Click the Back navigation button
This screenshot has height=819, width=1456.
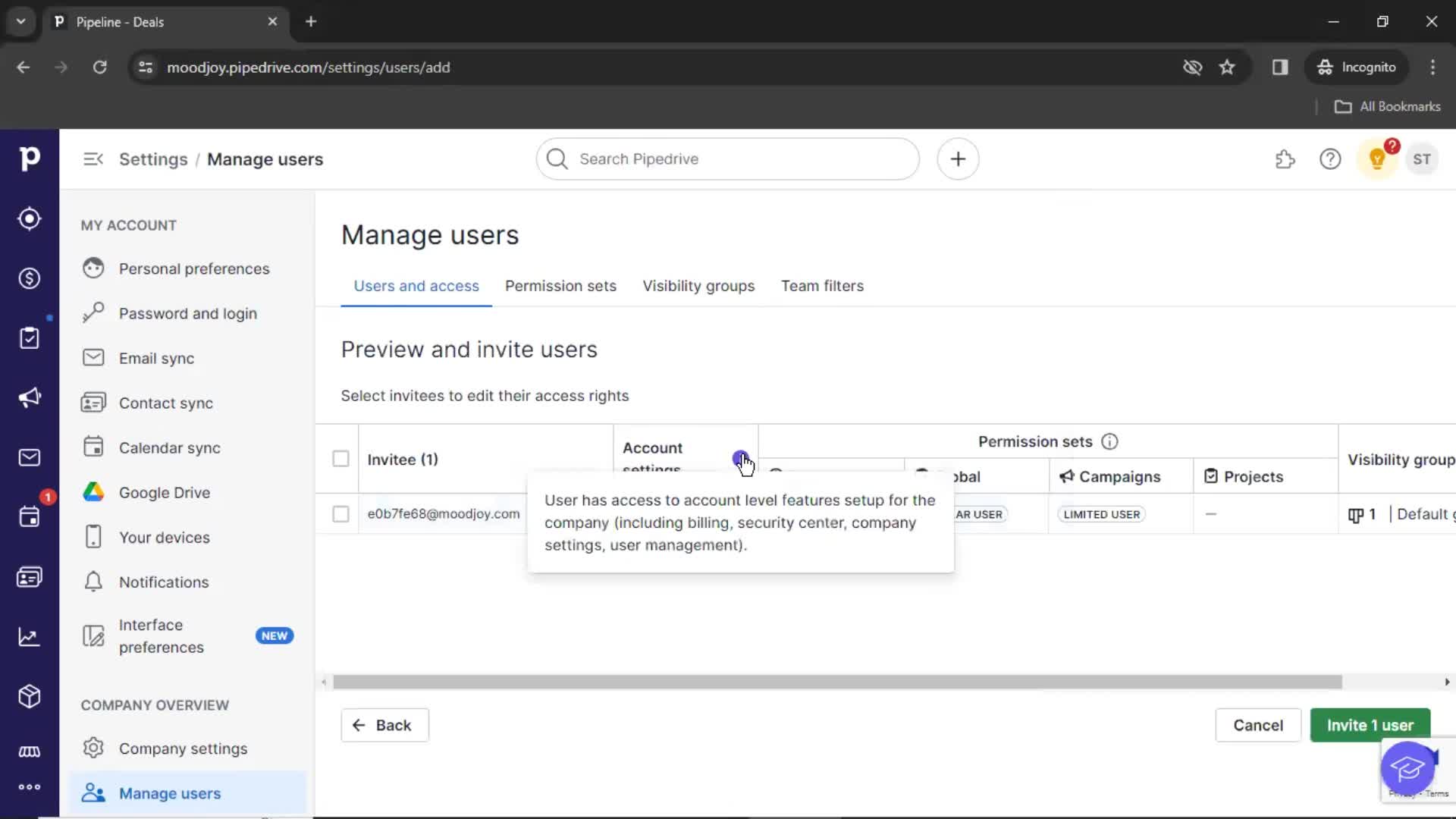tap(383, 725)
